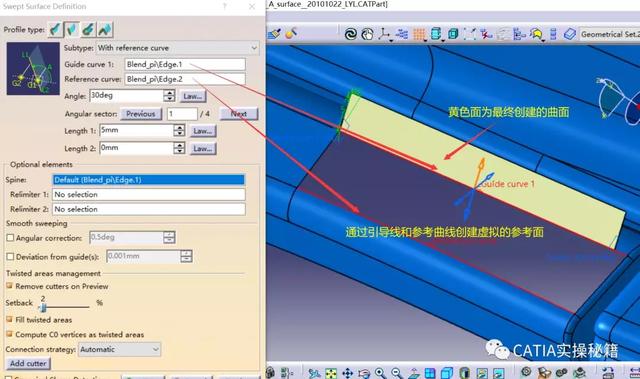Click the Angular sector number field

click(182, 114)
